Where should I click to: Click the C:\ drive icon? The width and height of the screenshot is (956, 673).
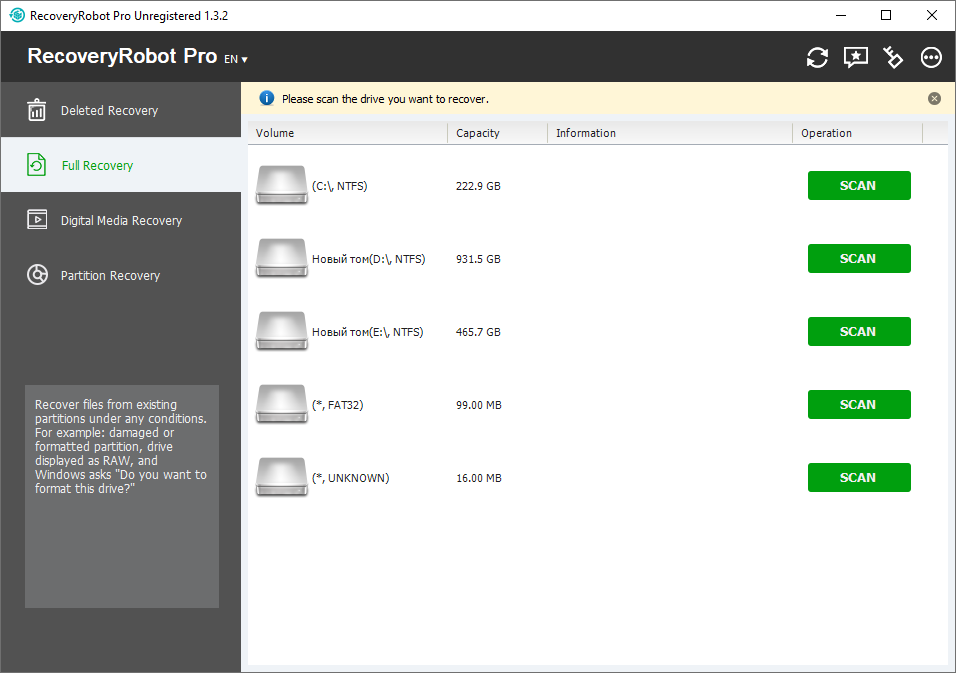click(281, 185)
